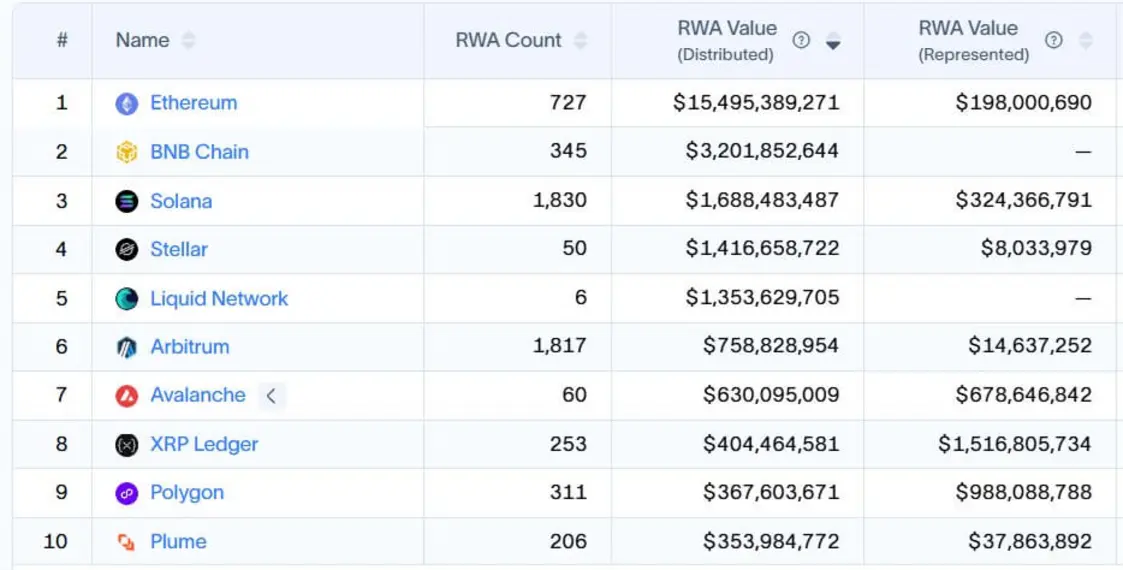Open the Avalanche network link
The width and height of the screenshot is (1123, 570).
tap(198, 395)
